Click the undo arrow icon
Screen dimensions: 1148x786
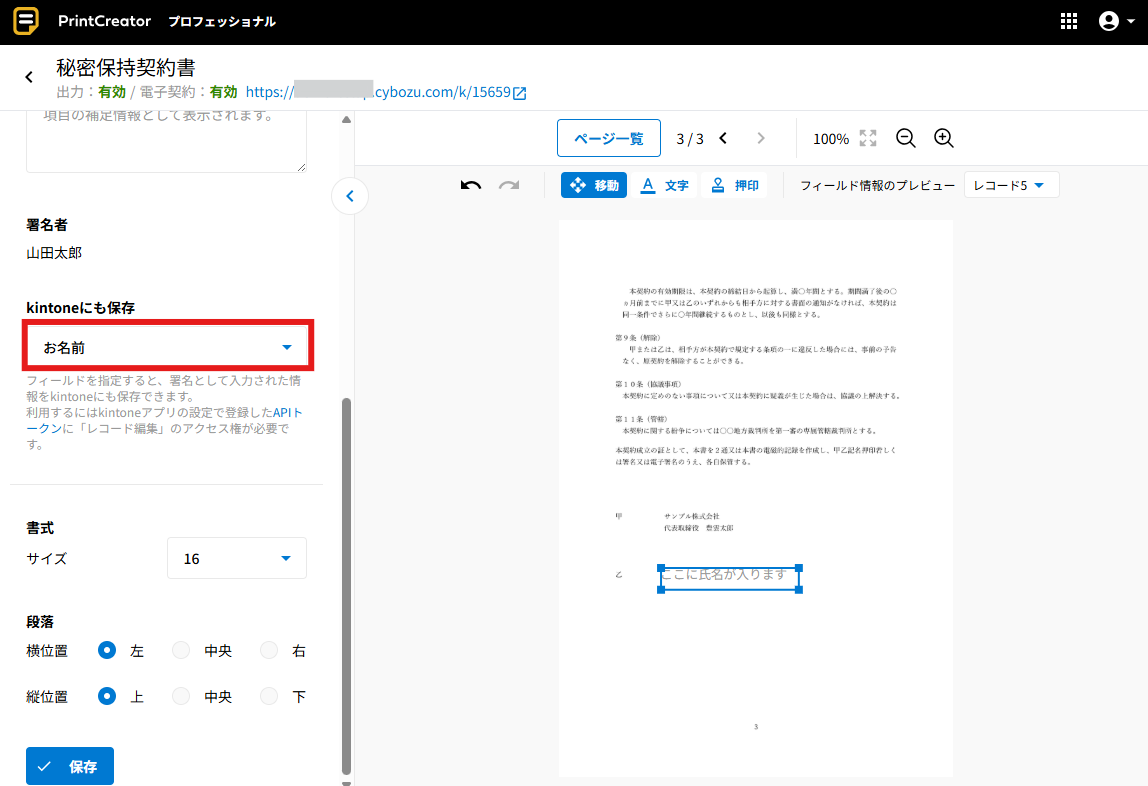point(471,185)
